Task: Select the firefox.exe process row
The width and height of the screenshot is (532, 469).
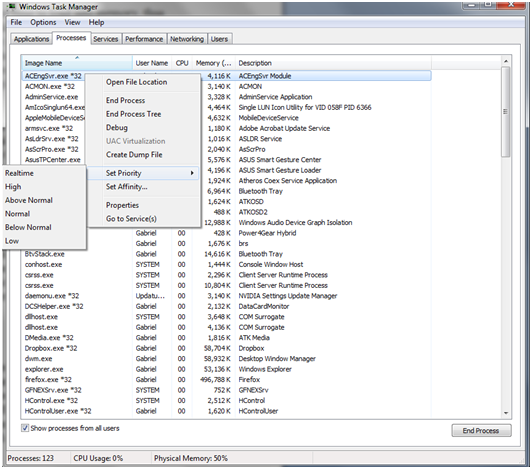Action: pos(227,379)
